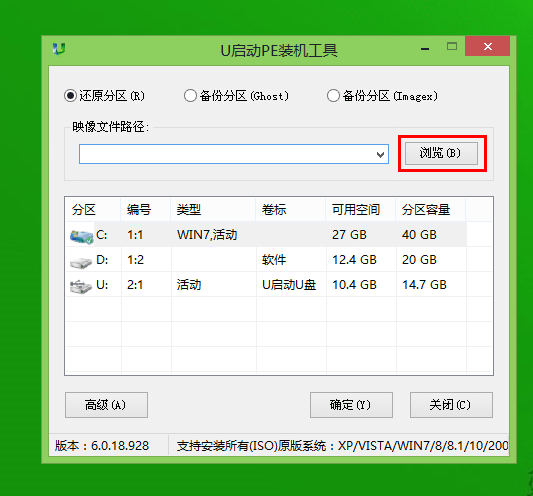
Task: Click the 分区容量 column header
Action: pyautogui.click(x=431, y=210)
